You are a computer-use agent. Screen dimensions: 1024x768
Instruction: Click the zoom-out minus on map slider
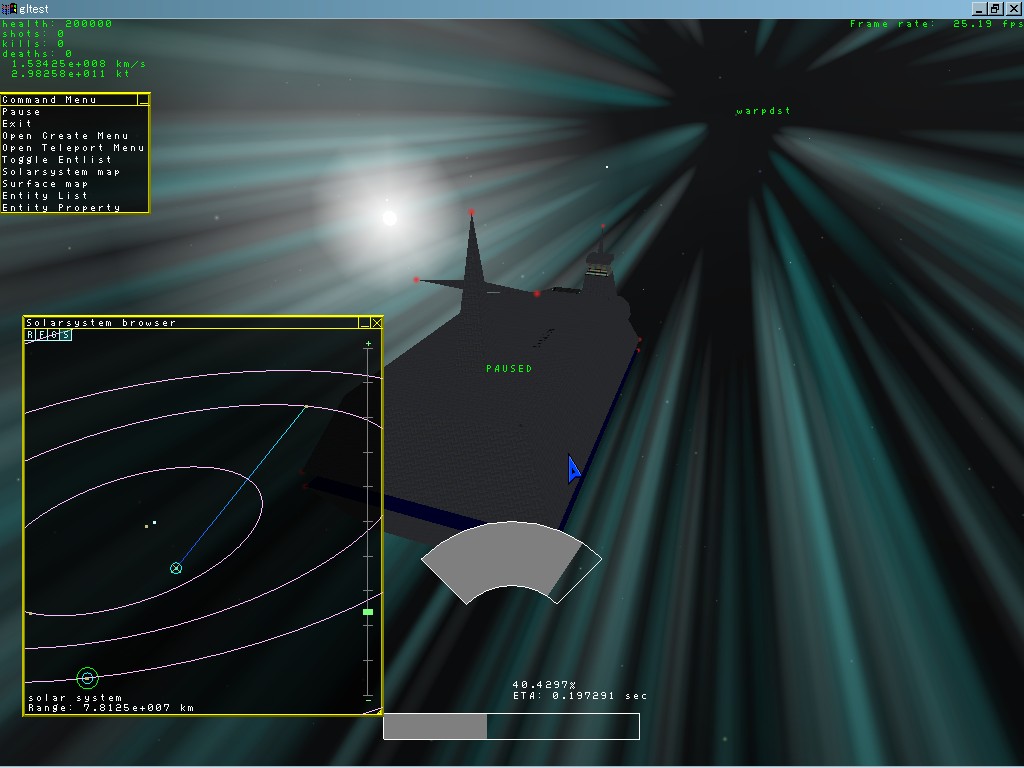click(x=368, y=700)
